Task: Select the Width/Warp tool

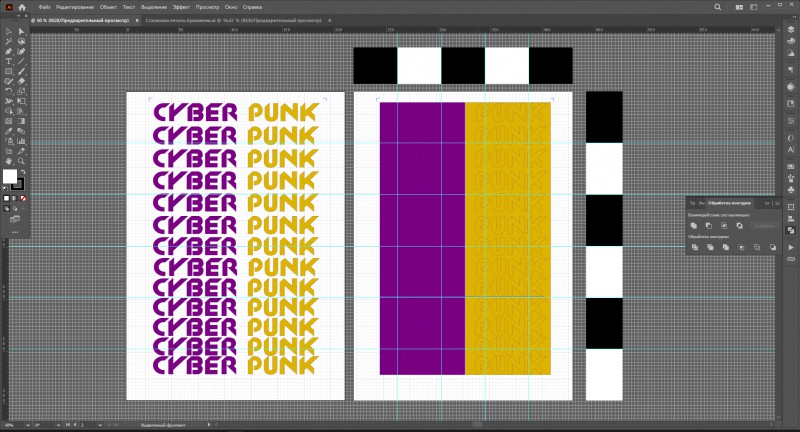Action: pyautogui.click(x=9, y=101)
